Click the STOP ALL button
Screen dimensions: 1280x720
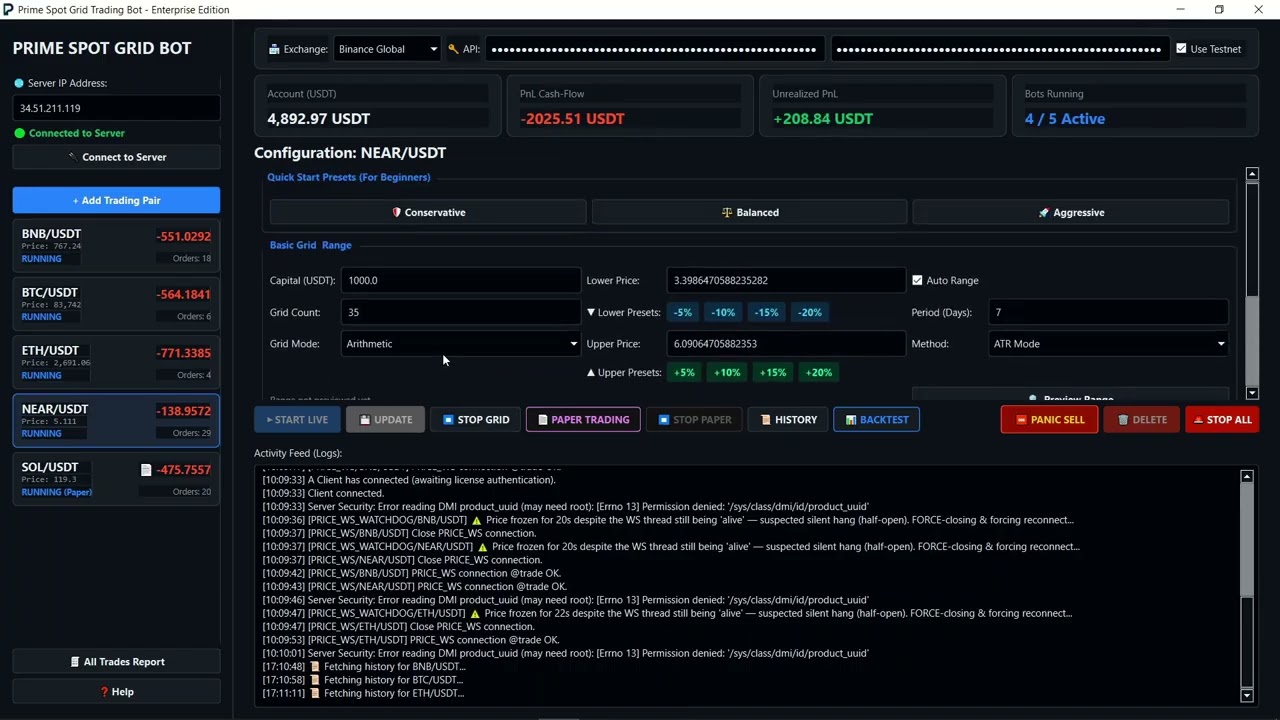(x=1222, y=420)
